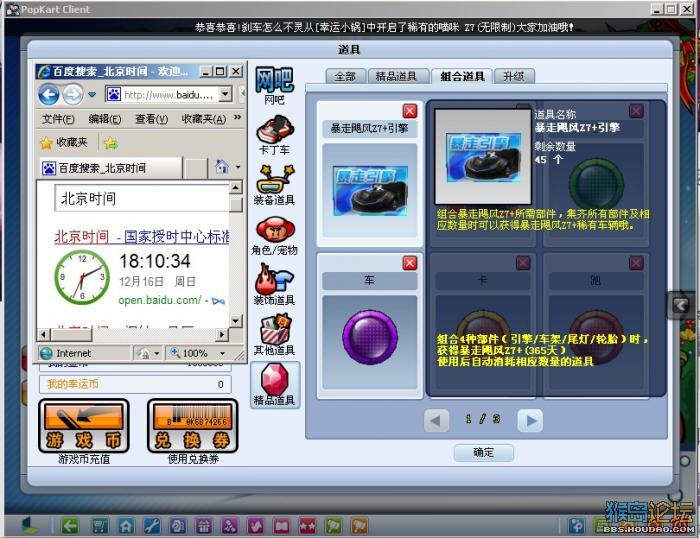Click the new blank browser tab button
The width and height of the screenshot is (700, 538).
196,168
